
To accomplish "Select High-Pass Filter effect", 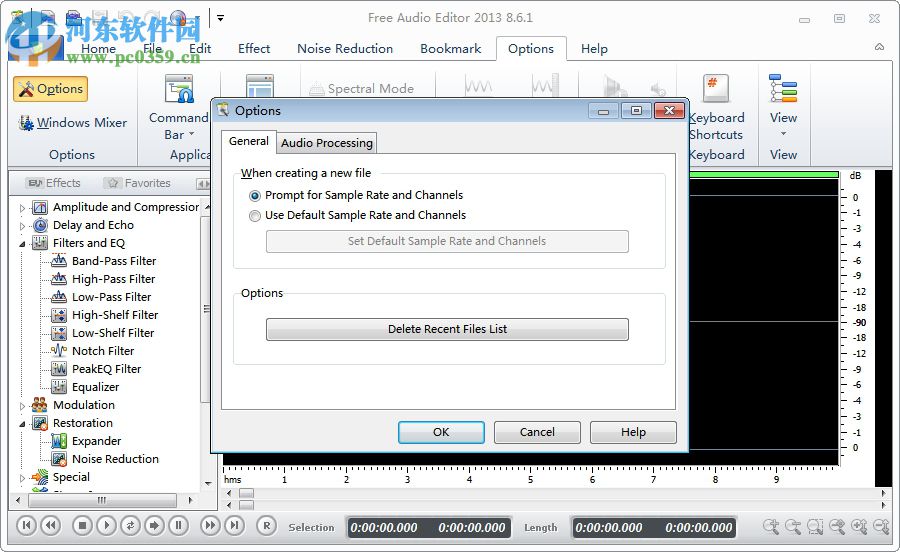I will point(113,279).
